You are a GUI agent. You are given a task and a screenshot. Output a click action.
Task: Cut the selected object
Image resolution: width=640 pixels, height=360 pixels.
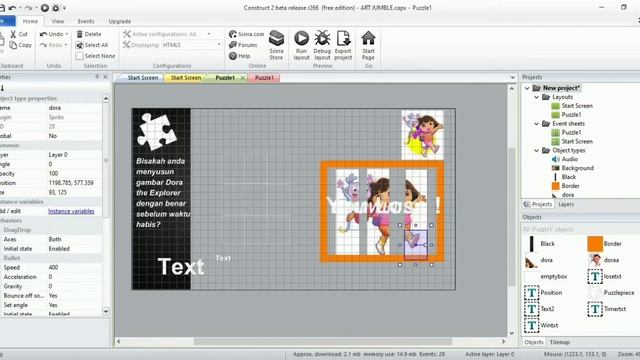[x=19, y=34]
